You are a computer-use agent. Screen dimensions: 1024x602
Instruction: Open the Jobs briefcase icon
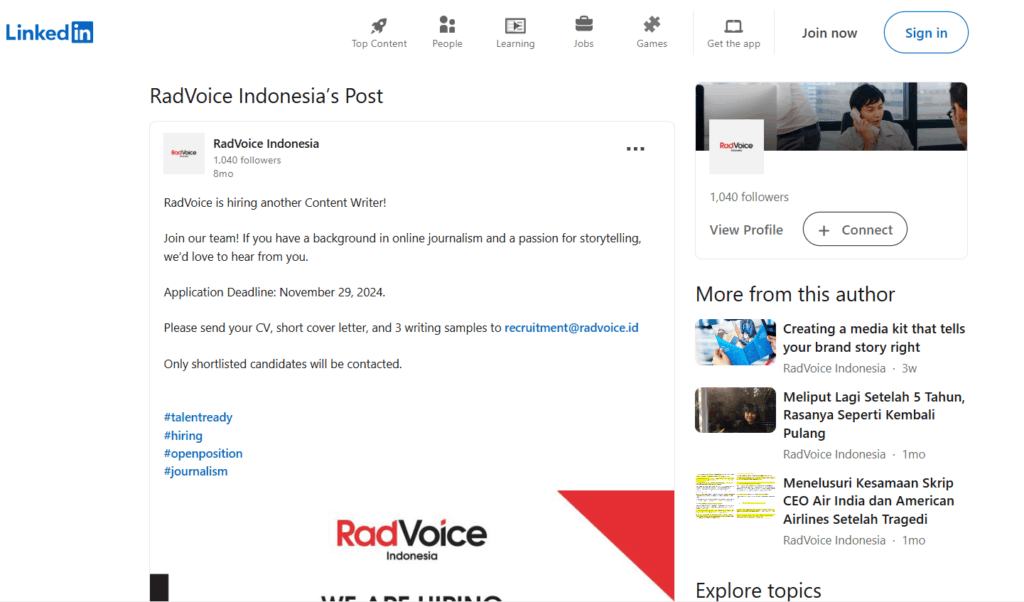(x=584, y=25)
